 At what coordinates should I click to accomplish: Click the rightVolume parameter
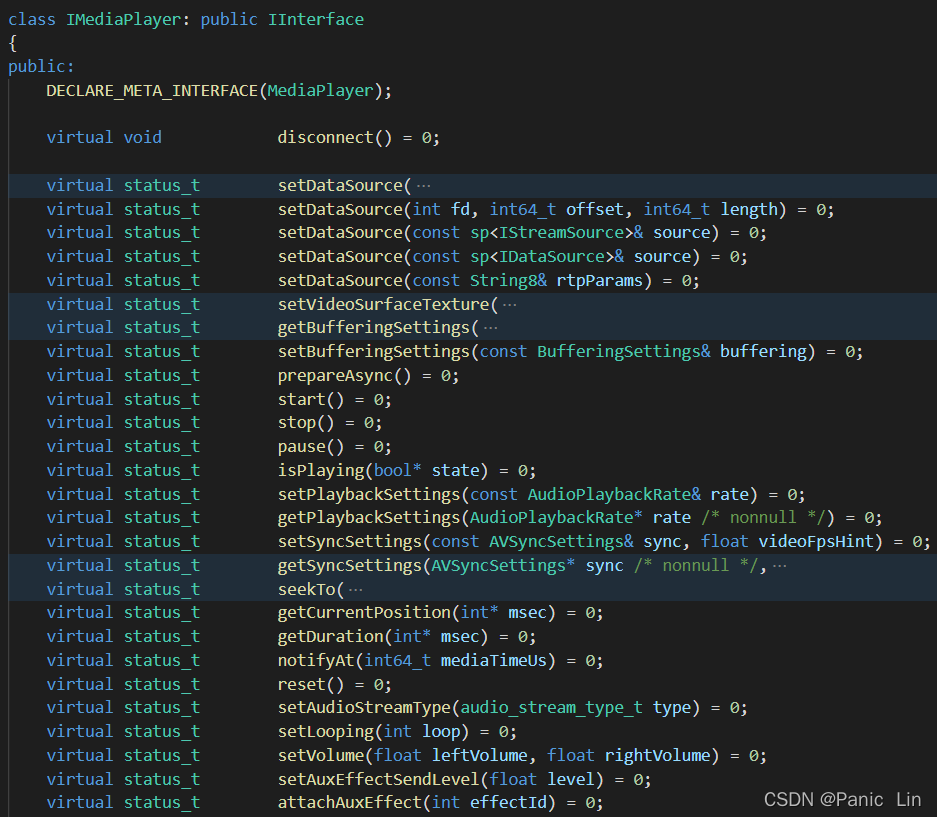click(x=657, y=756)
